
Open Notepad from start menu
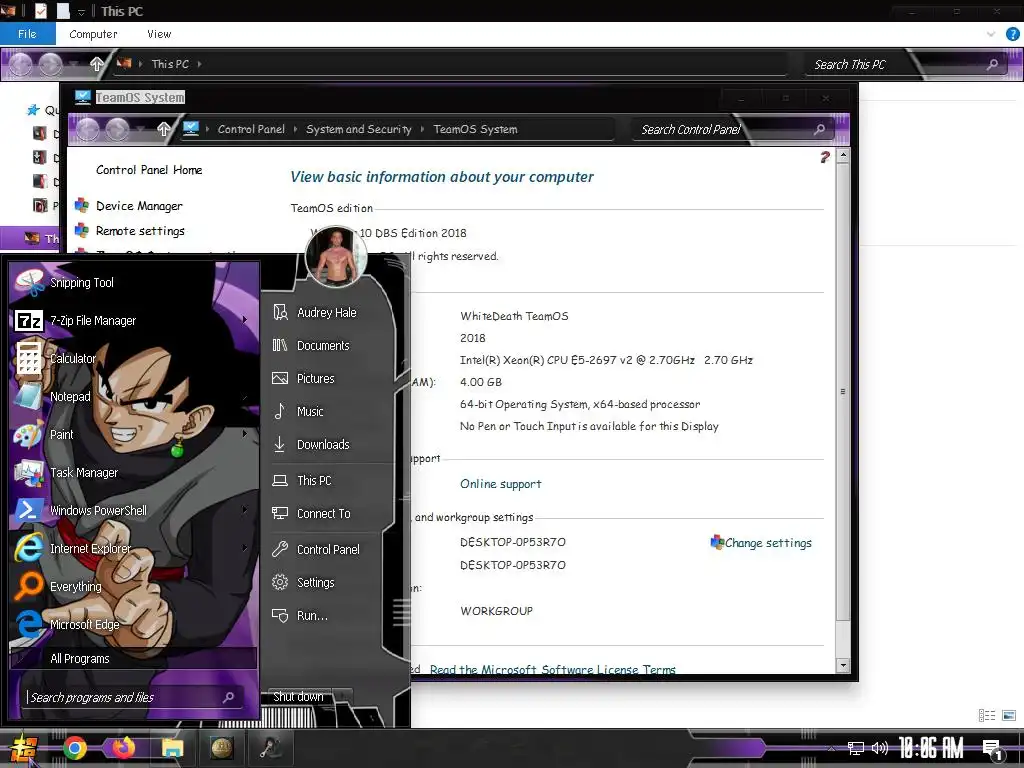click(134, 396)
